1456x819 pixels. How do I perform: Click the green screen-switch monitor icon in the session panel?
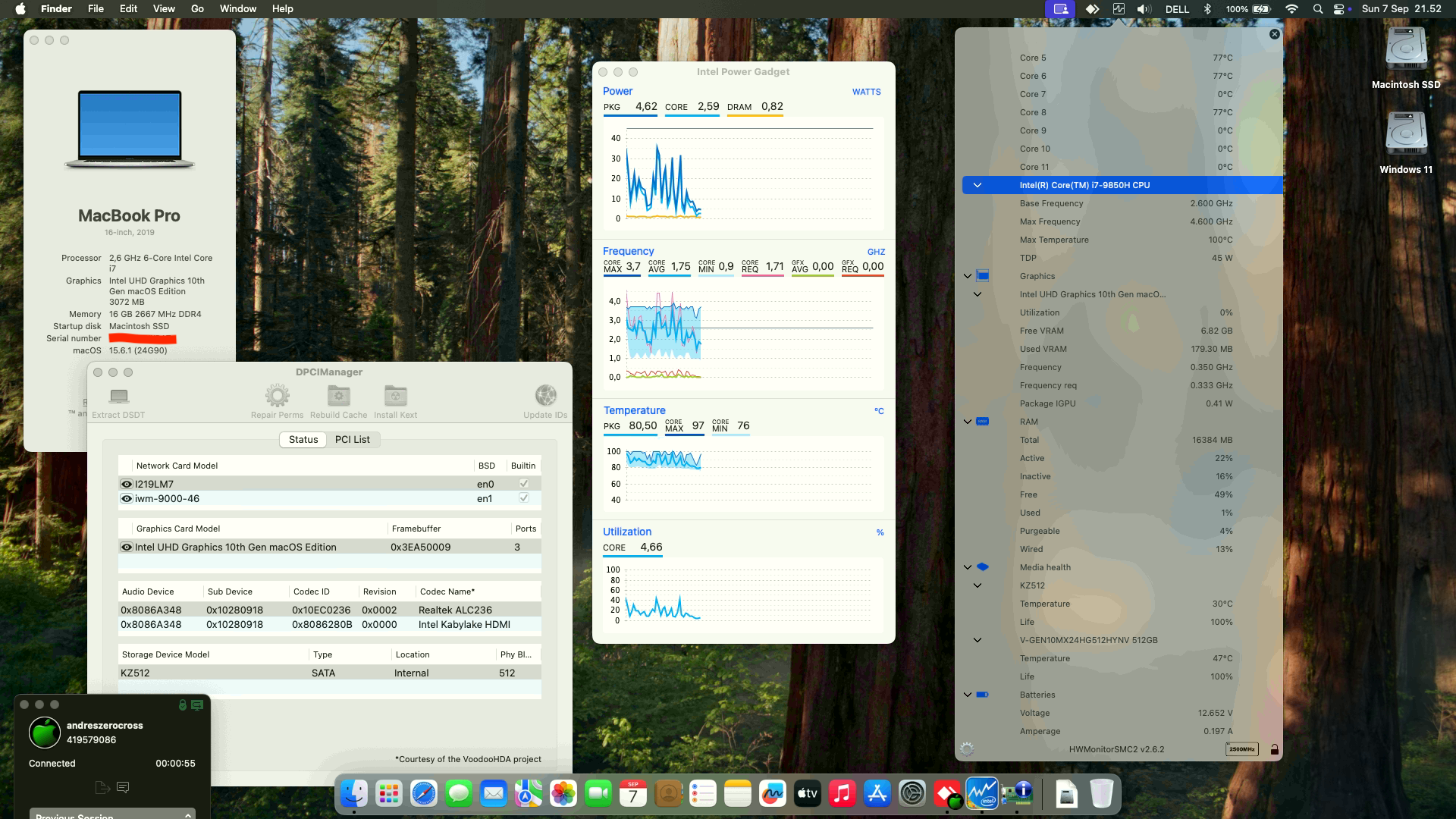(x=197, y=705)
